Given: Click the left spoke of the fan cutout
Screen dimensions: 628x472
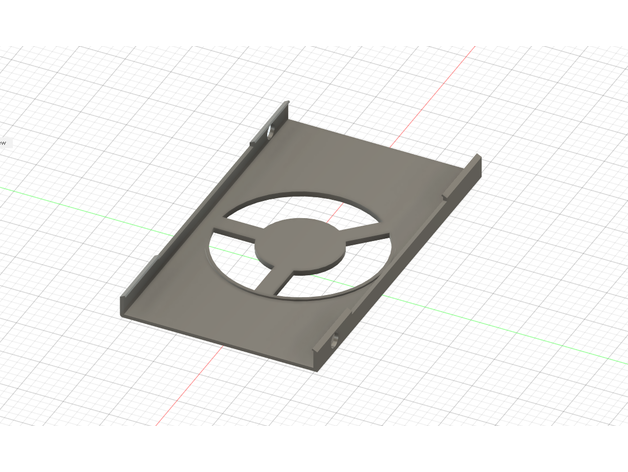Looking at the screenshot, I should tap(236, 236).
